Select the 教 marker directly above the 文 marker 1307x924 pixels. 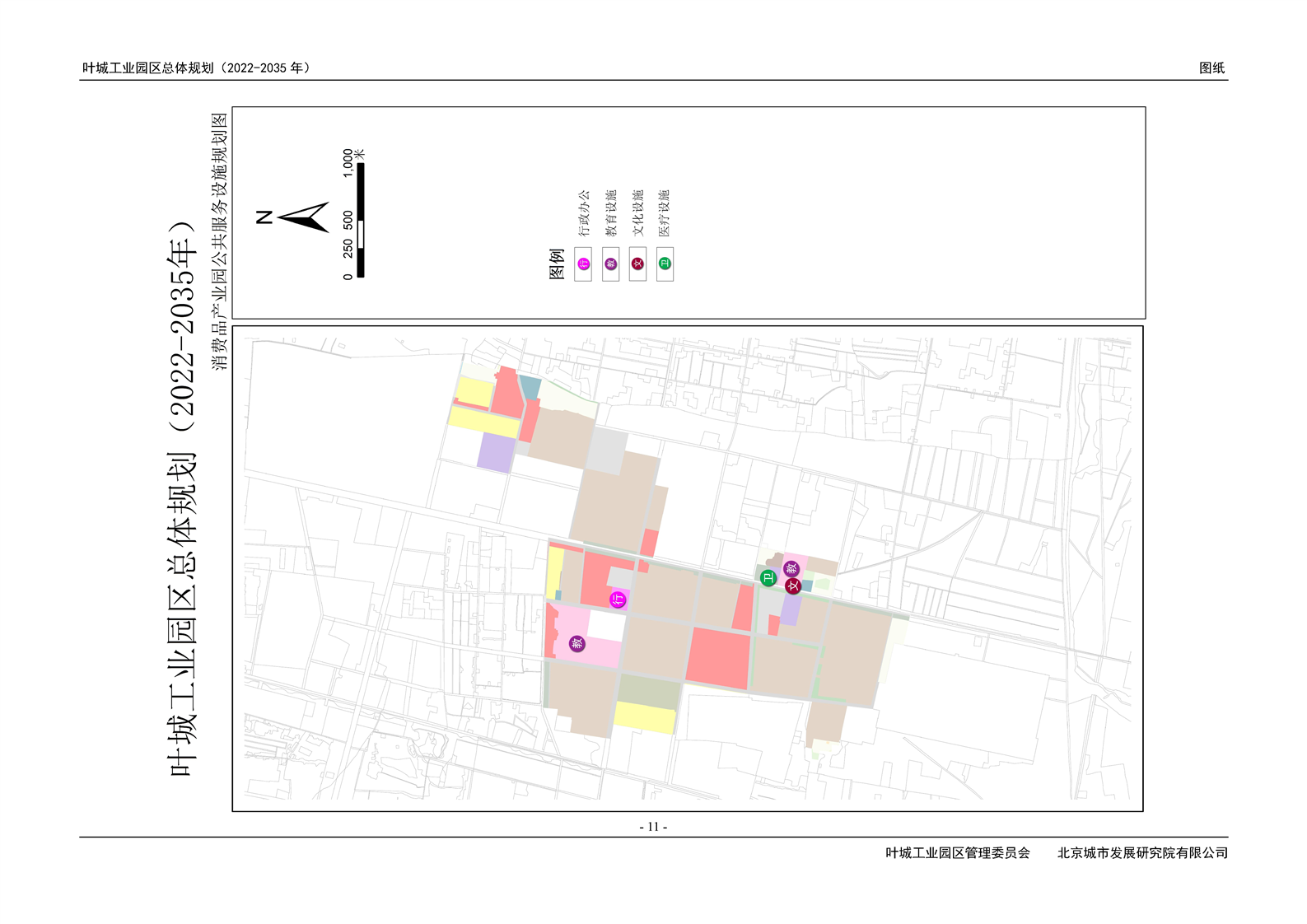[x=791, y=568]
